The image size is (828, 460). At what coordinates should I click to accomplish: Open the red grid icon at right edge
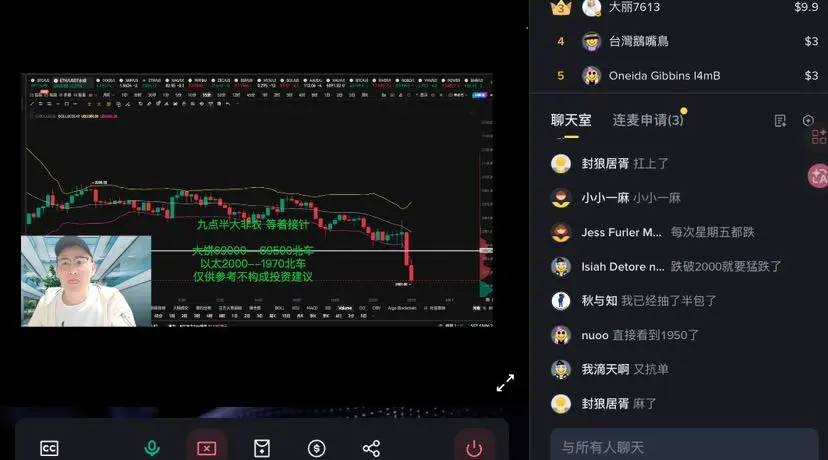[x=819, y=137]
